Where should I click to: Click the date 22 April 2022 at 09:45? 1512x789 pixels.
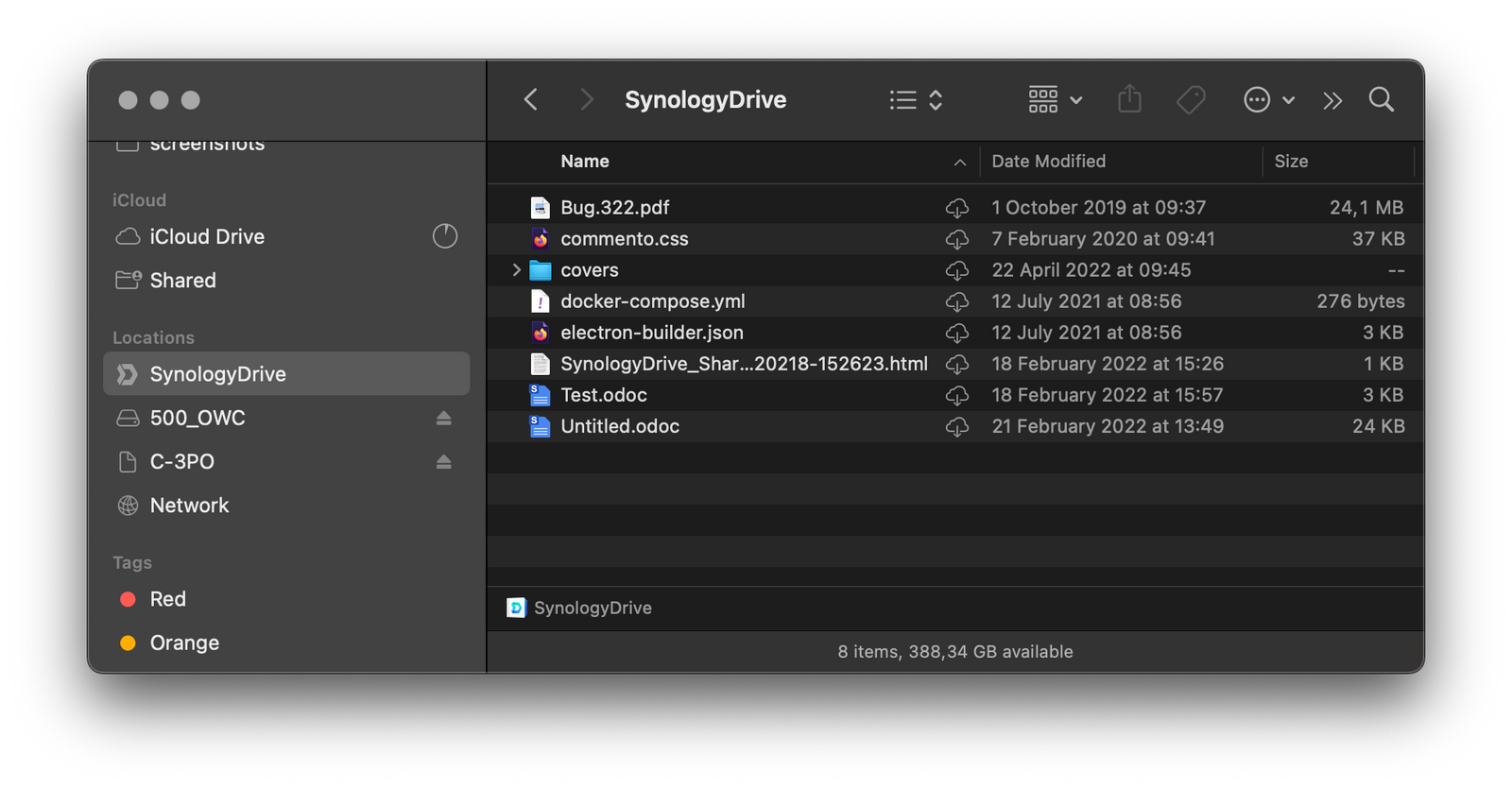1091,270
